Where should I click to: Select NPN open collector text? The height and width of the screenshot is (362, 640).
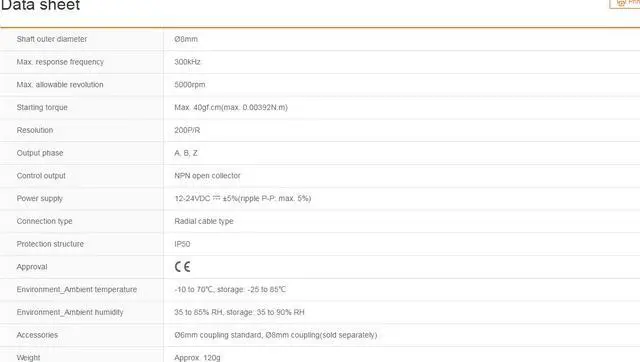[207, 175]
